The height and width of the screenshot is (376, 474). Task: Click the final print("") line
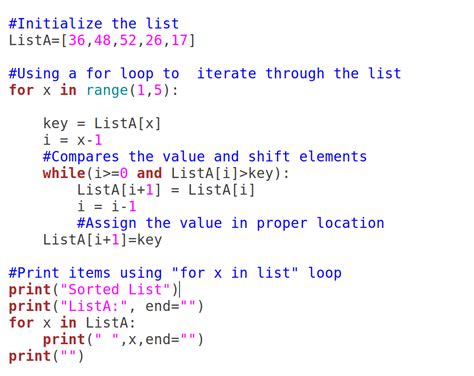[x=46, y=356]
